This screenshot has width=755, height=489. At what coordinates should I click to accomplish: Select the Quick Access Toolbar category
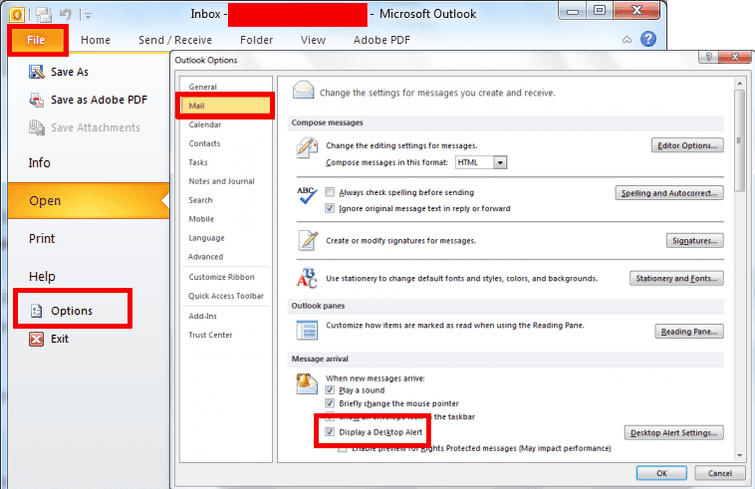tap(225, 296)
